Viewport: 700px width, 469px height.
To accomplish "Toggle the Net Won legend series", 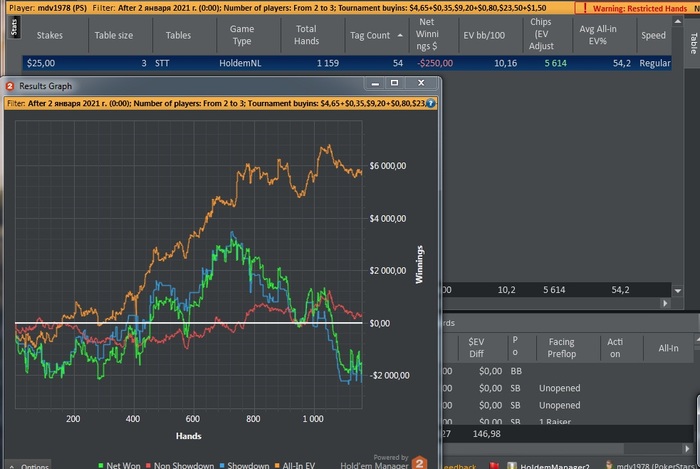I will [x=118, y=465].
